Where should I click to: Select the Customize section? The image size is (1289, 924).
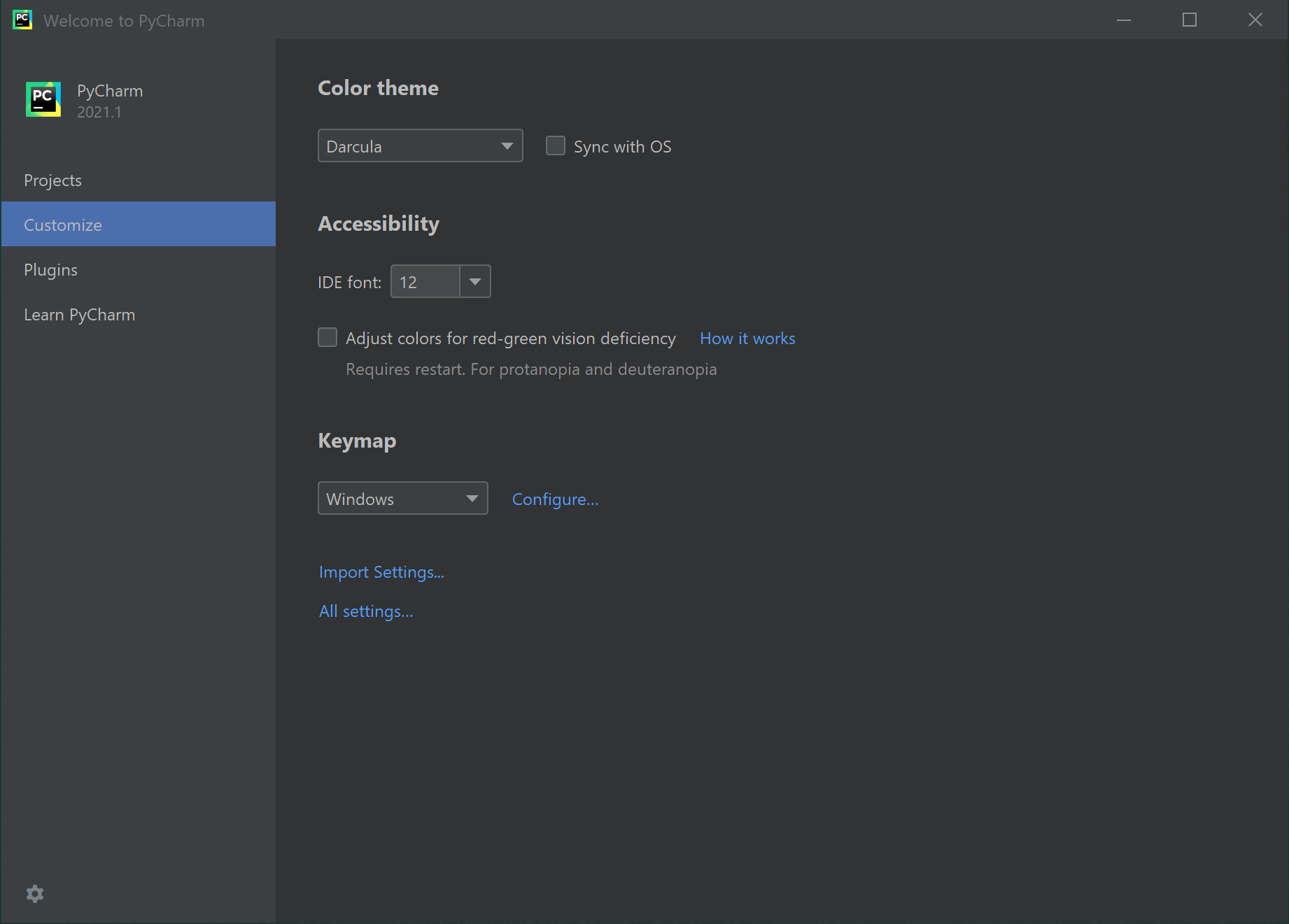pos(139,225)
